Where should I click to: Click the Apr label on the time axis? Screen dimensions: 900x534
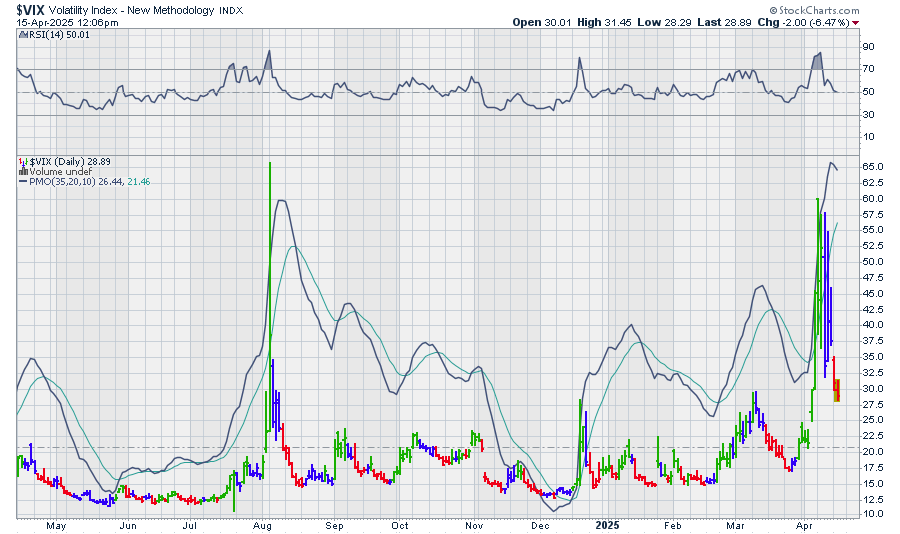805,524
